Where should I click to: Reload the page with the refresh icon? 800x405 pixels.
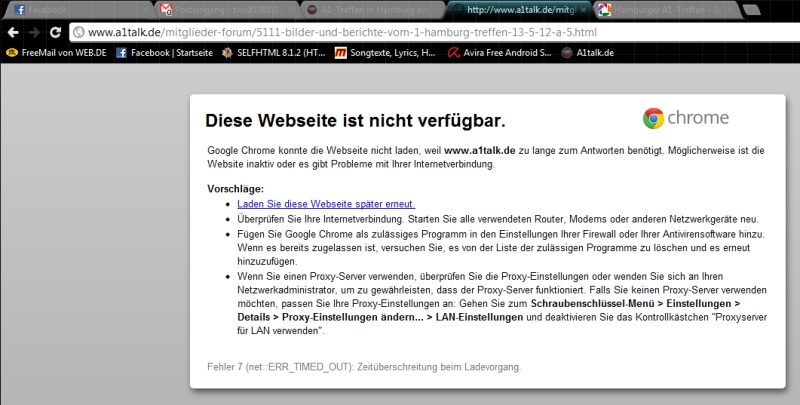coord(56,32)
